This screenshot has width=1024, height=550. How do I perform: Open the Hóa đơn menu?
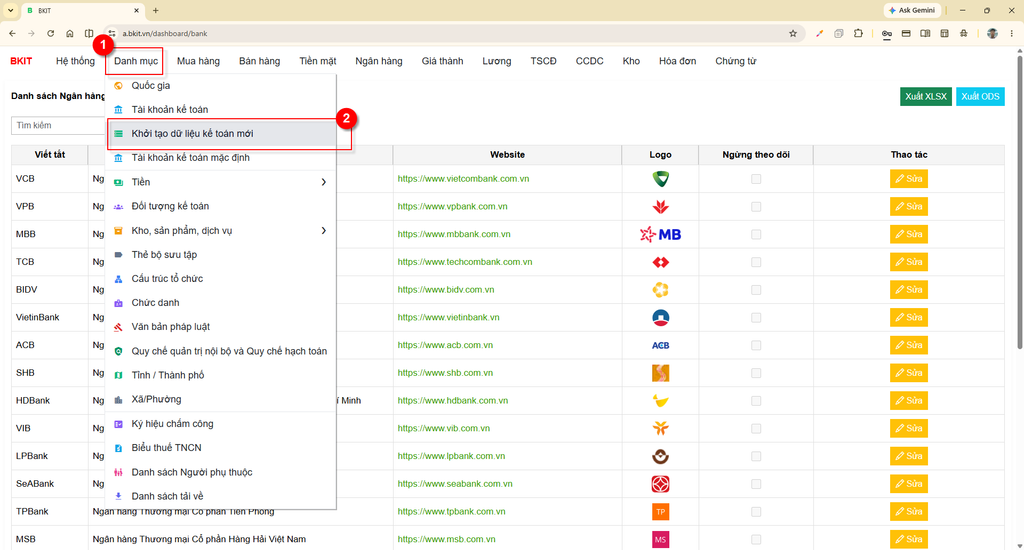[677, 61]
